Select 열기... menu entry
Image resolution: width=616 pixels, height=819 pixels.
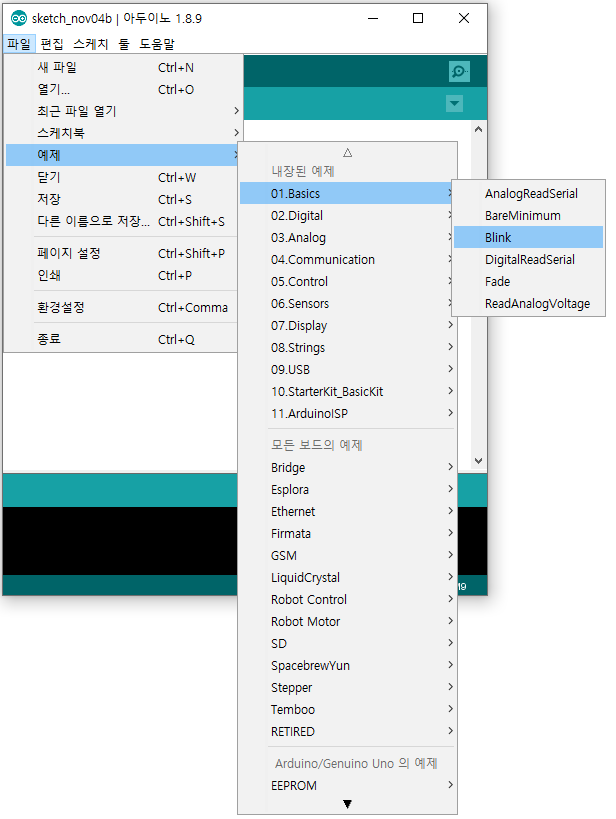[x=124, y=89]
